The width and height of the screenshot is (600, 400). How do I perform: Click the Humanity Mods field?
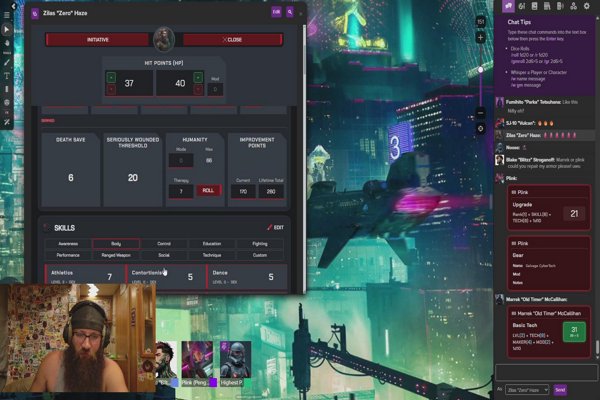(181, 160)
